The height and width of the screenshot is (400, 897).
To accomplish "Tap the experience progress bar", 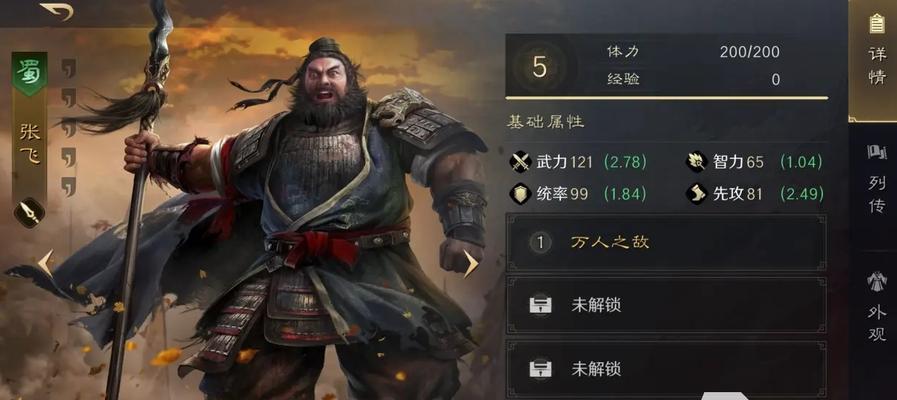I will [666, 98].
